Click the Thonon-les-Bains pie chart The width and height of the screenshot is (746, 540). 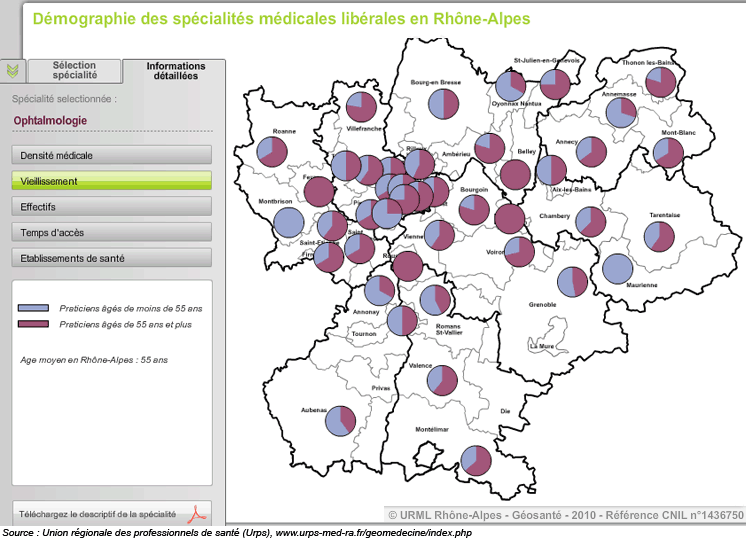tap(661, 82)
